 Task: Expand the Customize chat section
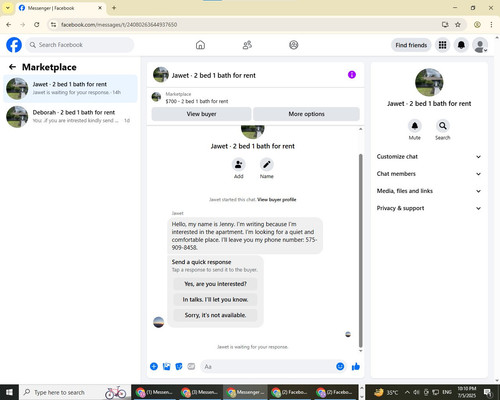pos(429,157)
